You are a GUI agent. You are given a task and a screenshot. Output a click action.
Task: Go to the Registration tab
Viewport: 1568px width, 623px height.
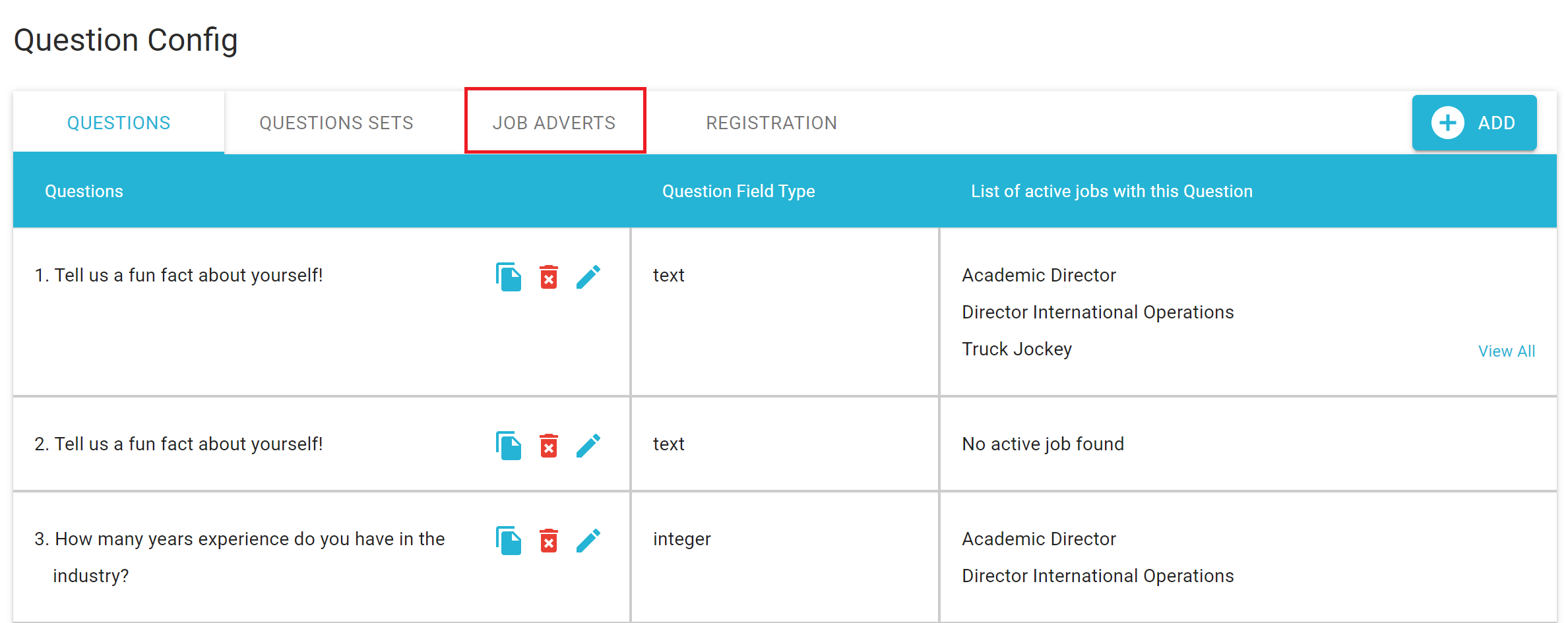tap(771, 123)
